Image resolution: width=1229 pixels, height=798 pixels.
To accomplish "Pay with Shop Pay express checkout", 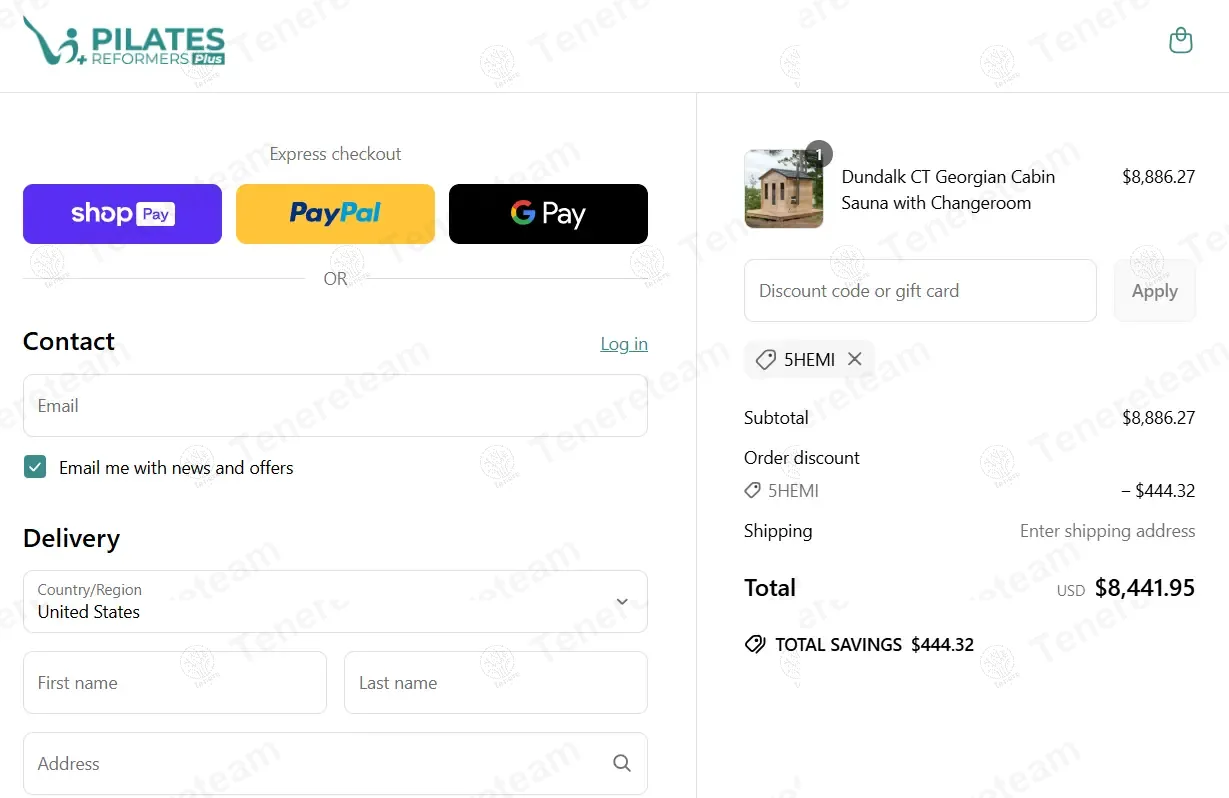I will tap(122, 214).
